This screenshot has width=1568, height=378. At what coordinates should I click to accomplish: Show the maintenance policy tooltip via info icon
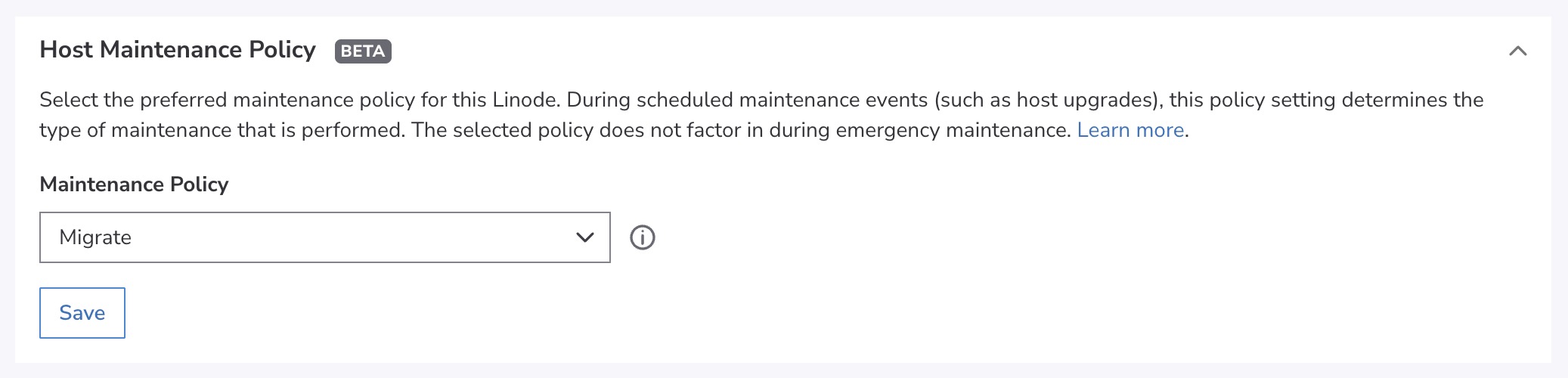(x=643, y=237)
